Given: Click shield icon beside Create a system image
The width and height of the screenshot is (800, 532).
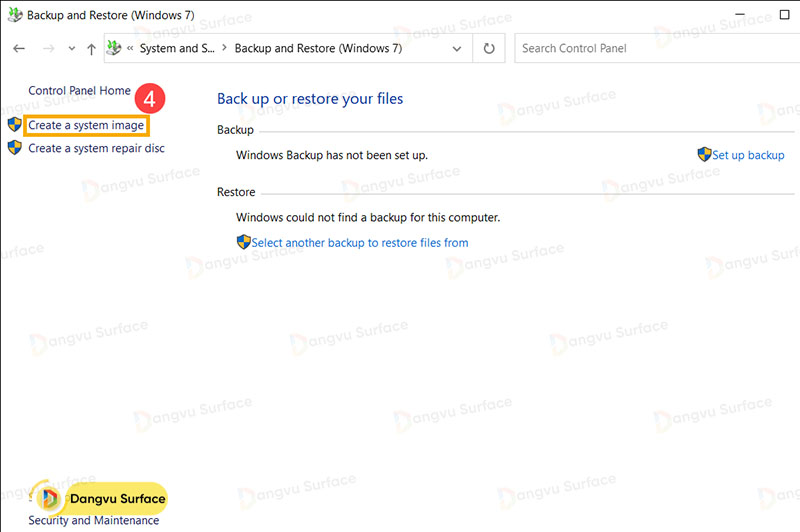Looking at the screenshot, I should pyautogui.click(x=15, y=124).
